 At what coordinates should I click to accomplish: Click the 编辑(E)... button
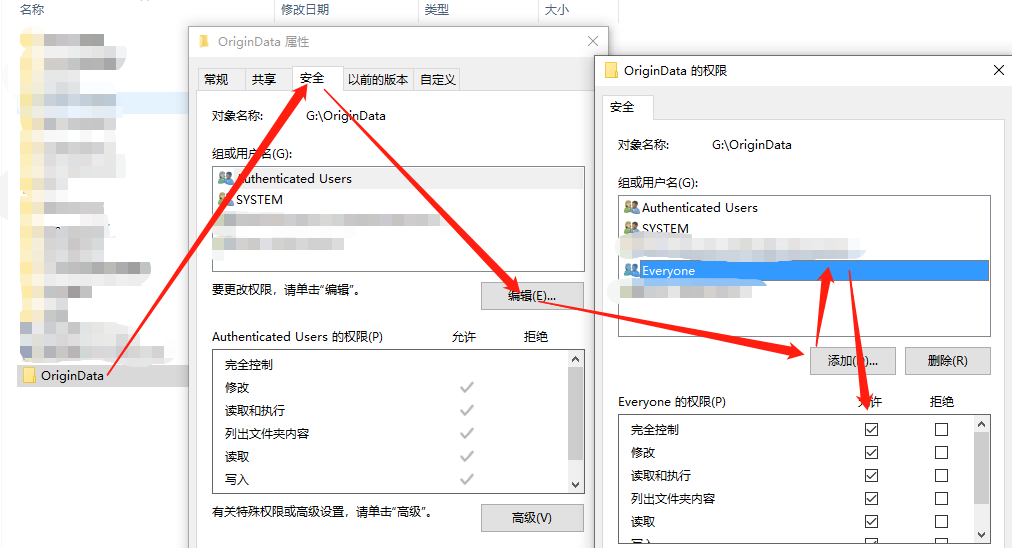(532, 296)
